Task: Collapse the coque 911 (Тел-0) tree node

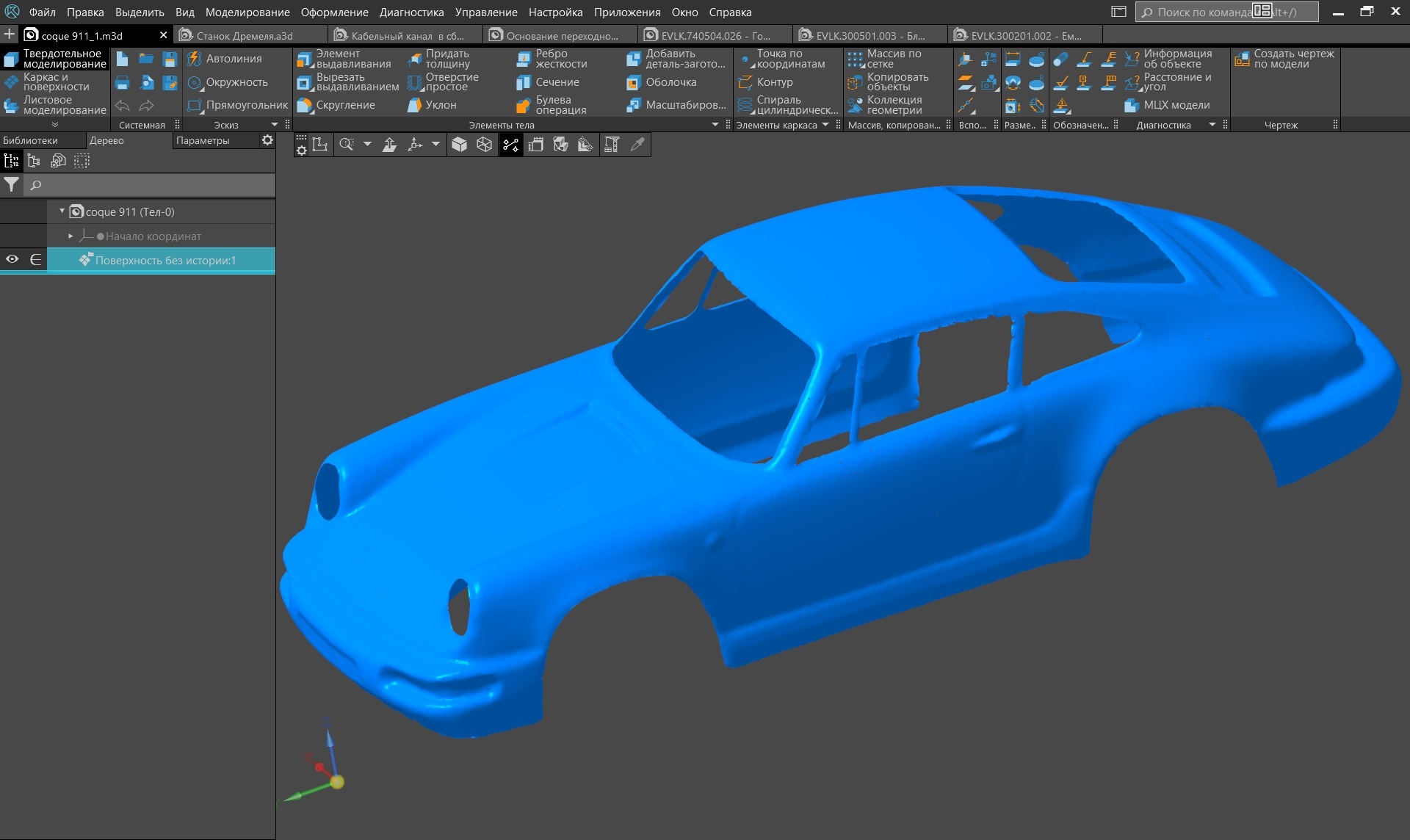Action: pos(62,211)
